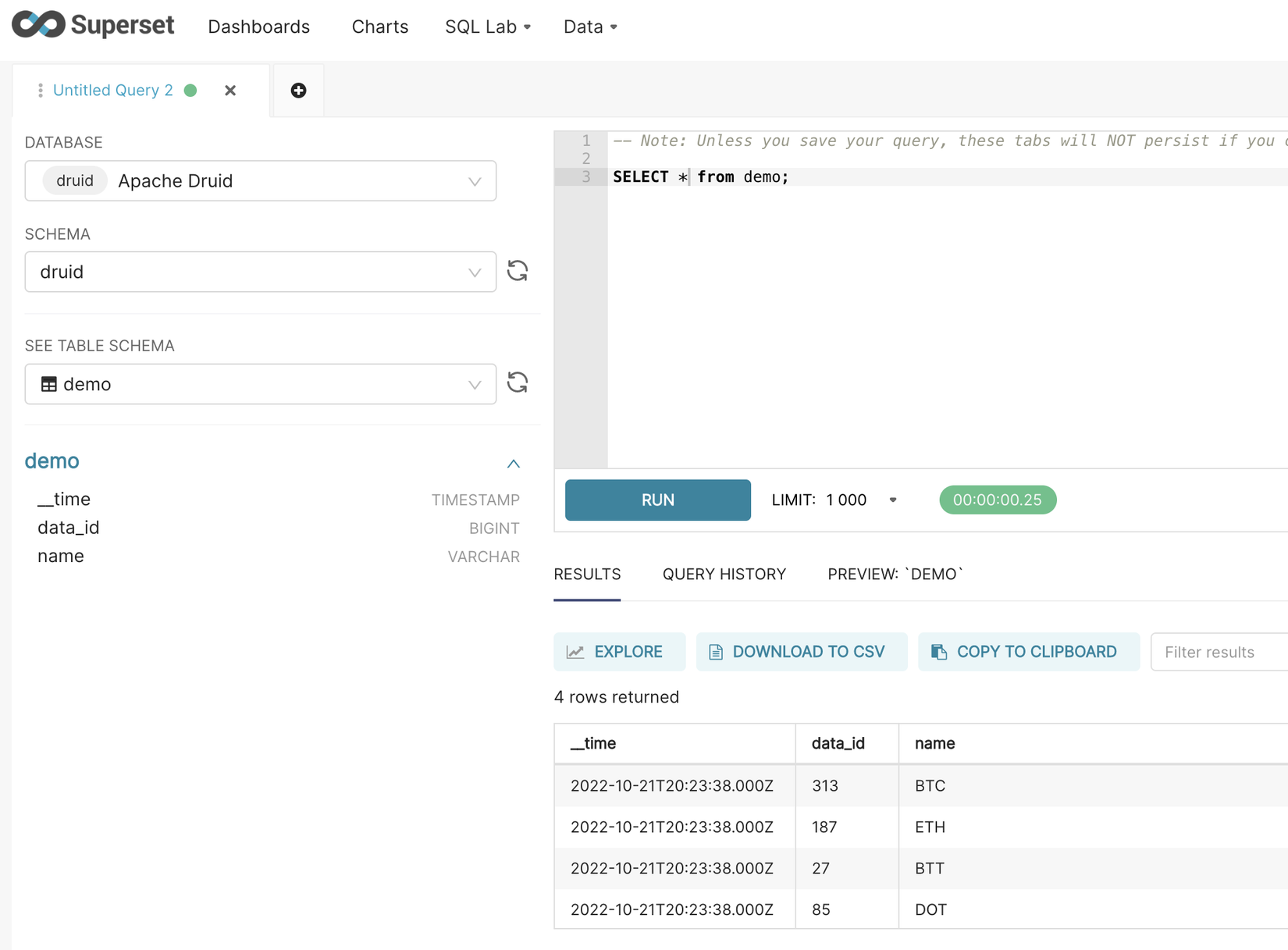Click the timestamp in the BTT row
The height and width of the screenshot is (950, 1288).
pyautogui.click(x=672, y=869)
